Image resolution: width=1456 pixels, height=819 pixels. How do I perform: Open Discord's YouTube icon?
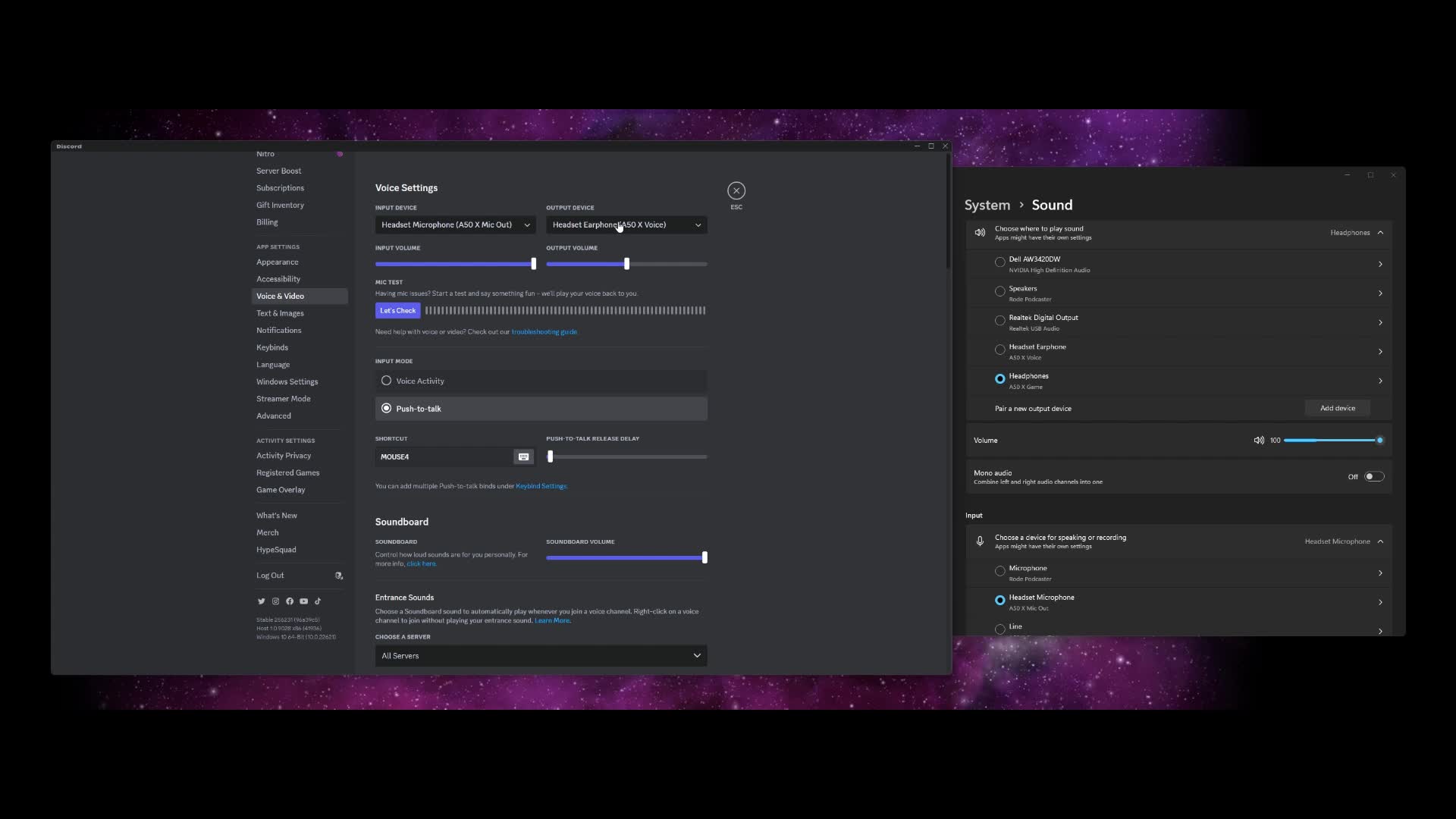303,601
